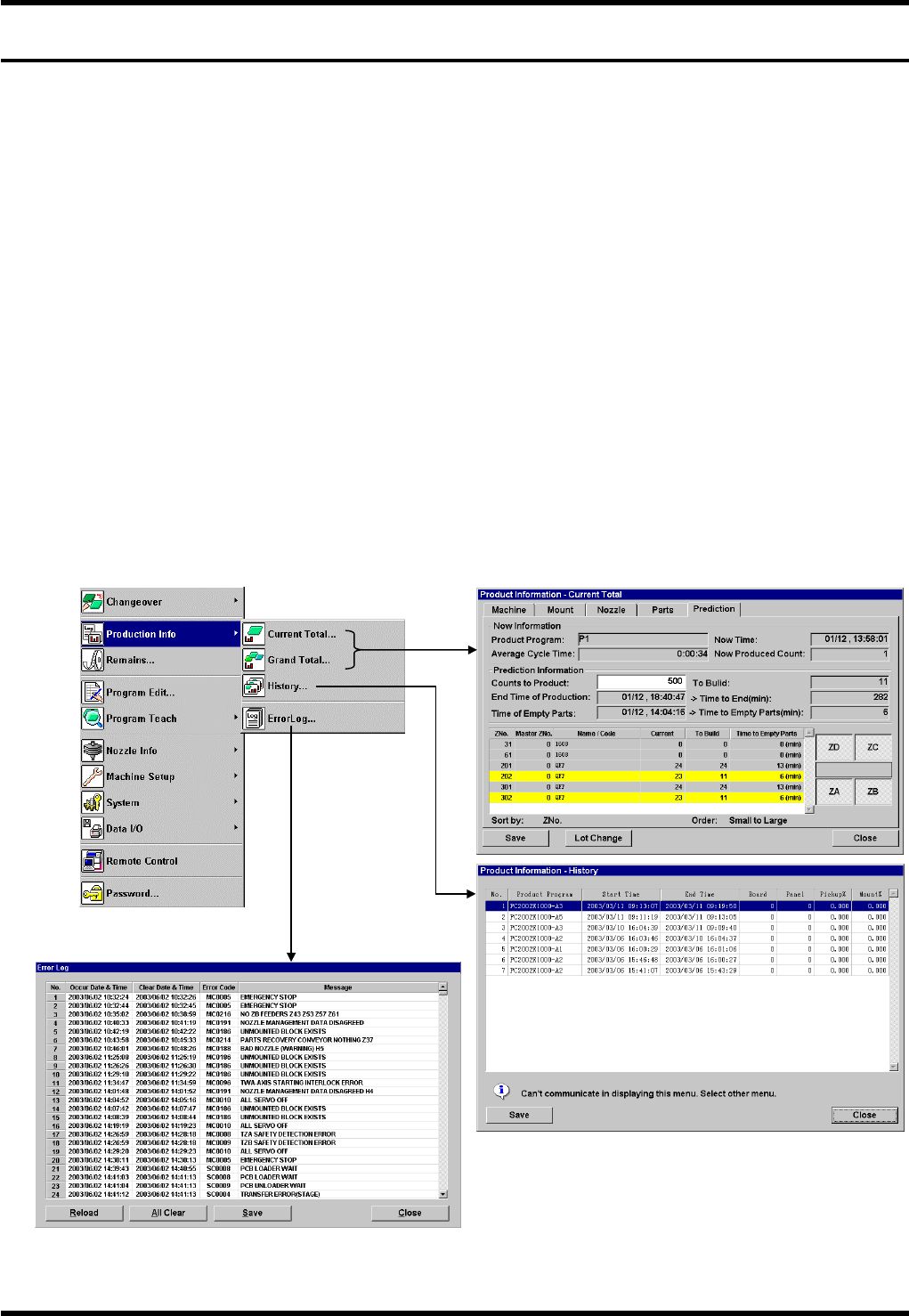Expand the System submenu arrow

point(236,801)
